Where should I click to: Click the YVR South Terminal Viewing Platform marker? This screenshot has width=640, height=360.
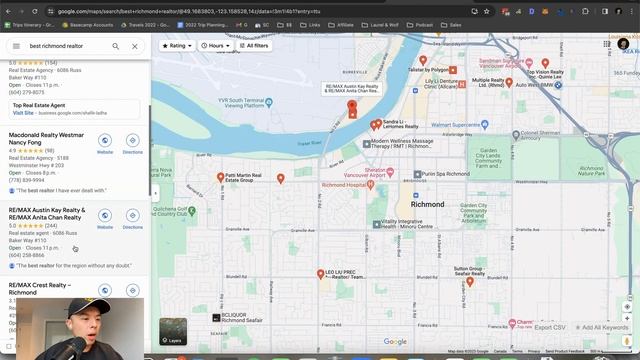pyautogui.click(x=269, y=102)
